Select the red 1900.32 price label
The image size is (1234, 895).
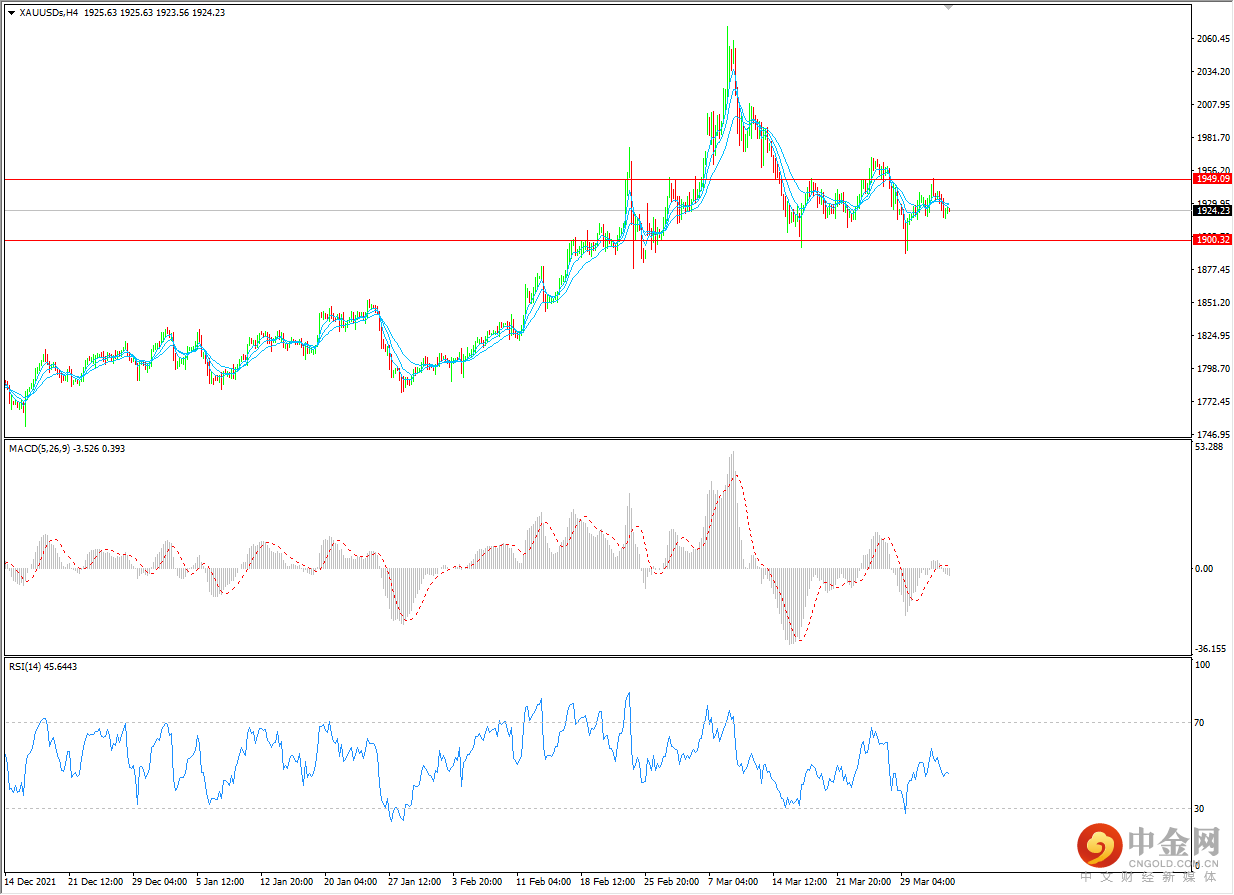click(1212, 240)
